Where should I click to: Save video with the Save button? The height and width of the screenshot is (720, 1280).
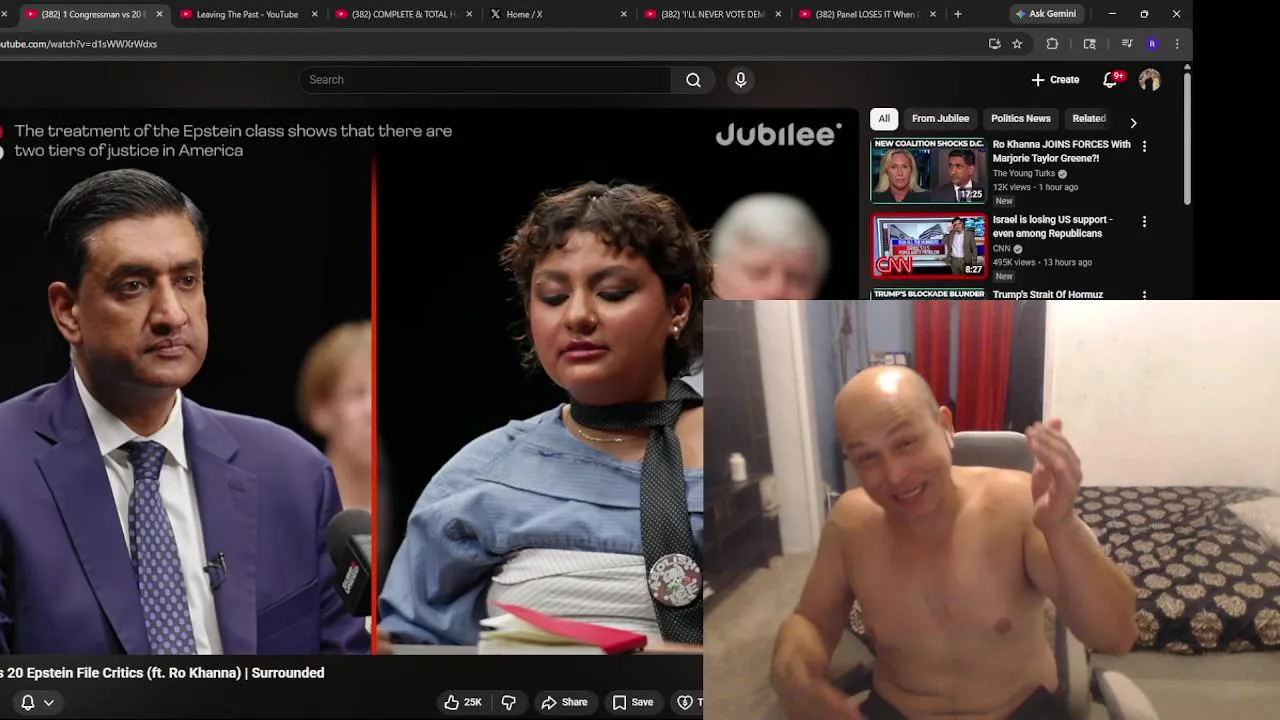pyautogui.click(x=633, y=702)
